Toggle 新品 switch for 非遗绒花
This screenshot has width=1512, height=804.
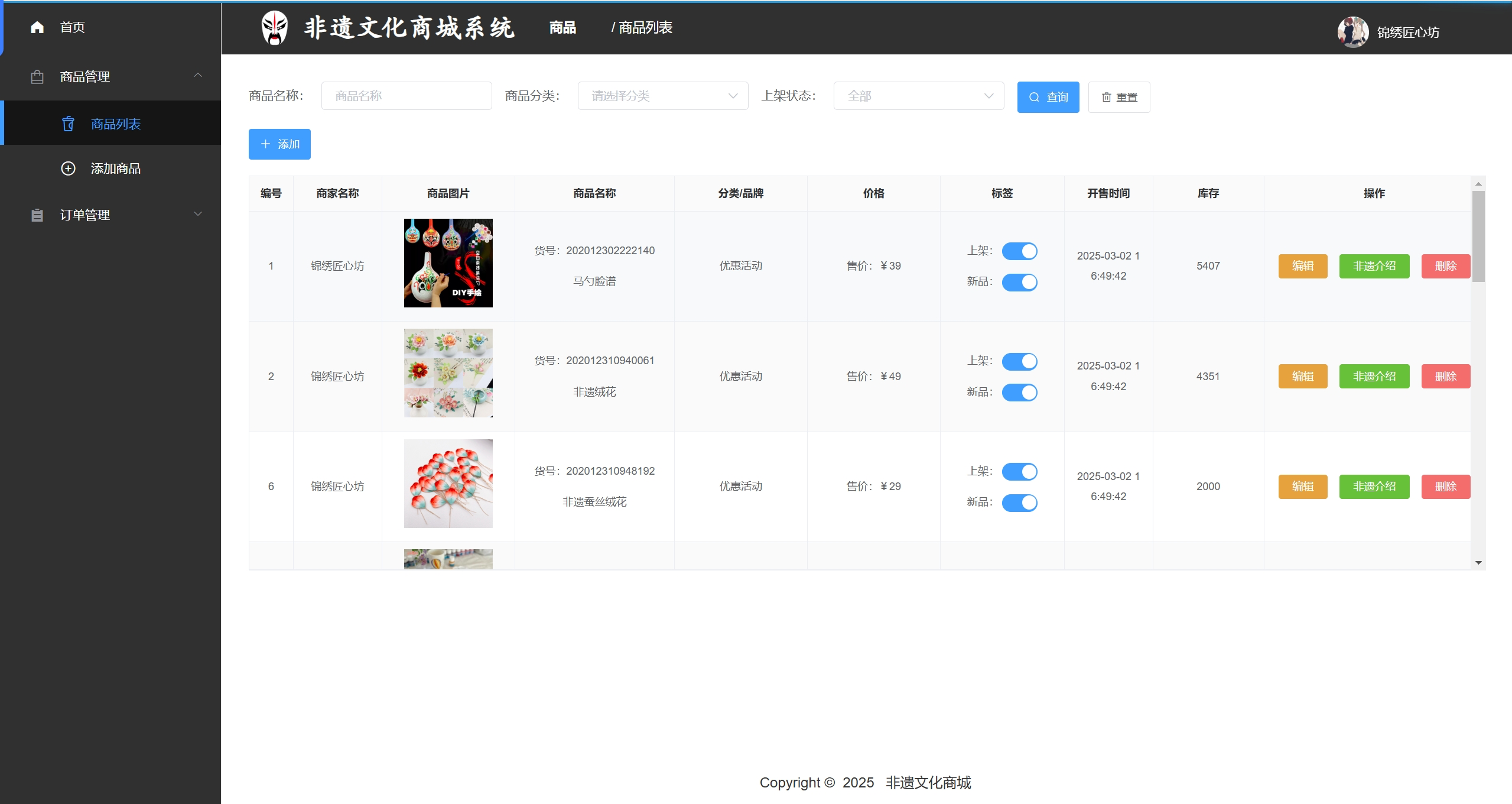click(1019, 393)
